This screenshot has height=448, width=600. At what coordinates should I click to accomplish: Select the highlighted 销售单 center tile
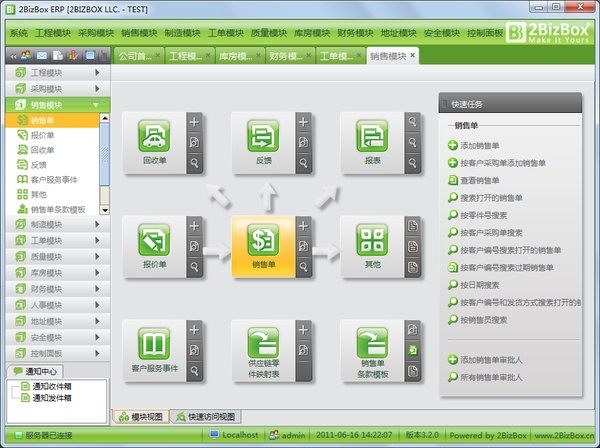pyautogui.click(x=263, y=247)
